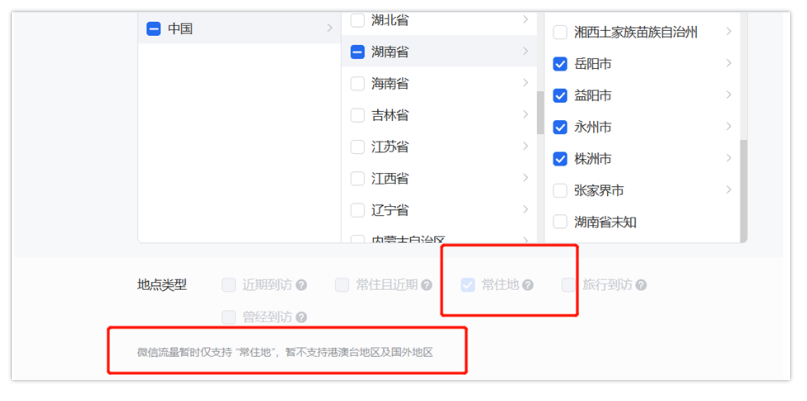Viewport: 807px width, 401px height.
Task: Open help icon next to 曾经到访
Action: coord(302,318)
